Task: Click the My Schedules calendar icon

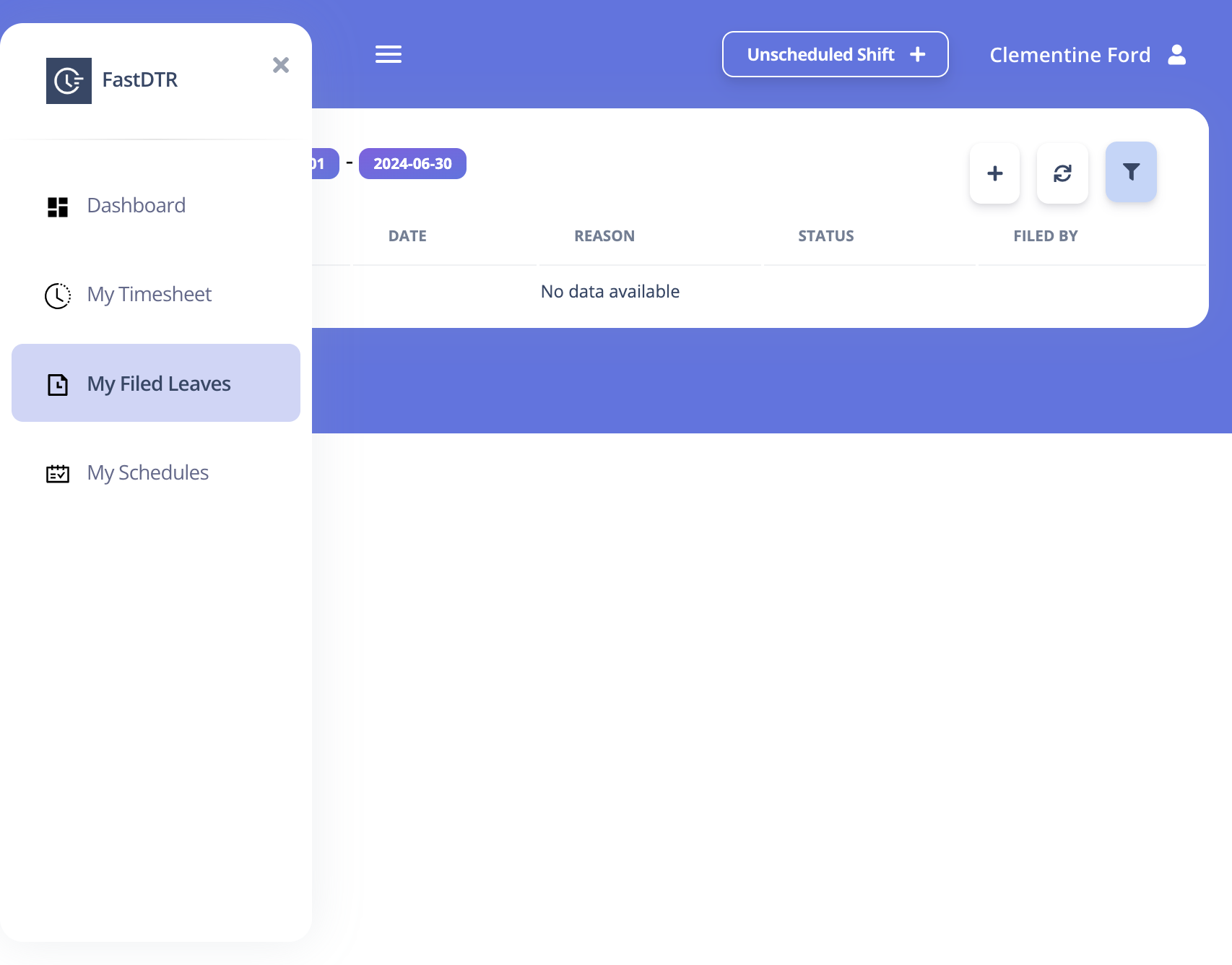Action: pyautogui.click(x=58, y=474)
